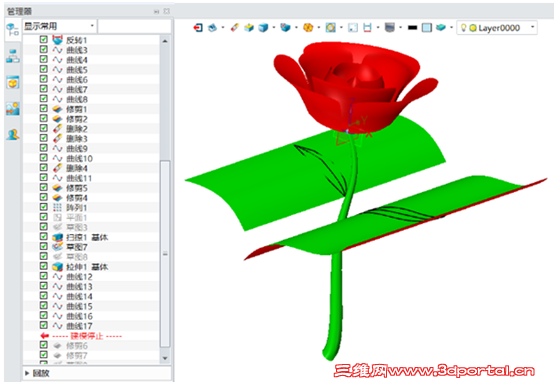
Task: Uncheck the 曲线3 feature checkbox
Action: 43,49
